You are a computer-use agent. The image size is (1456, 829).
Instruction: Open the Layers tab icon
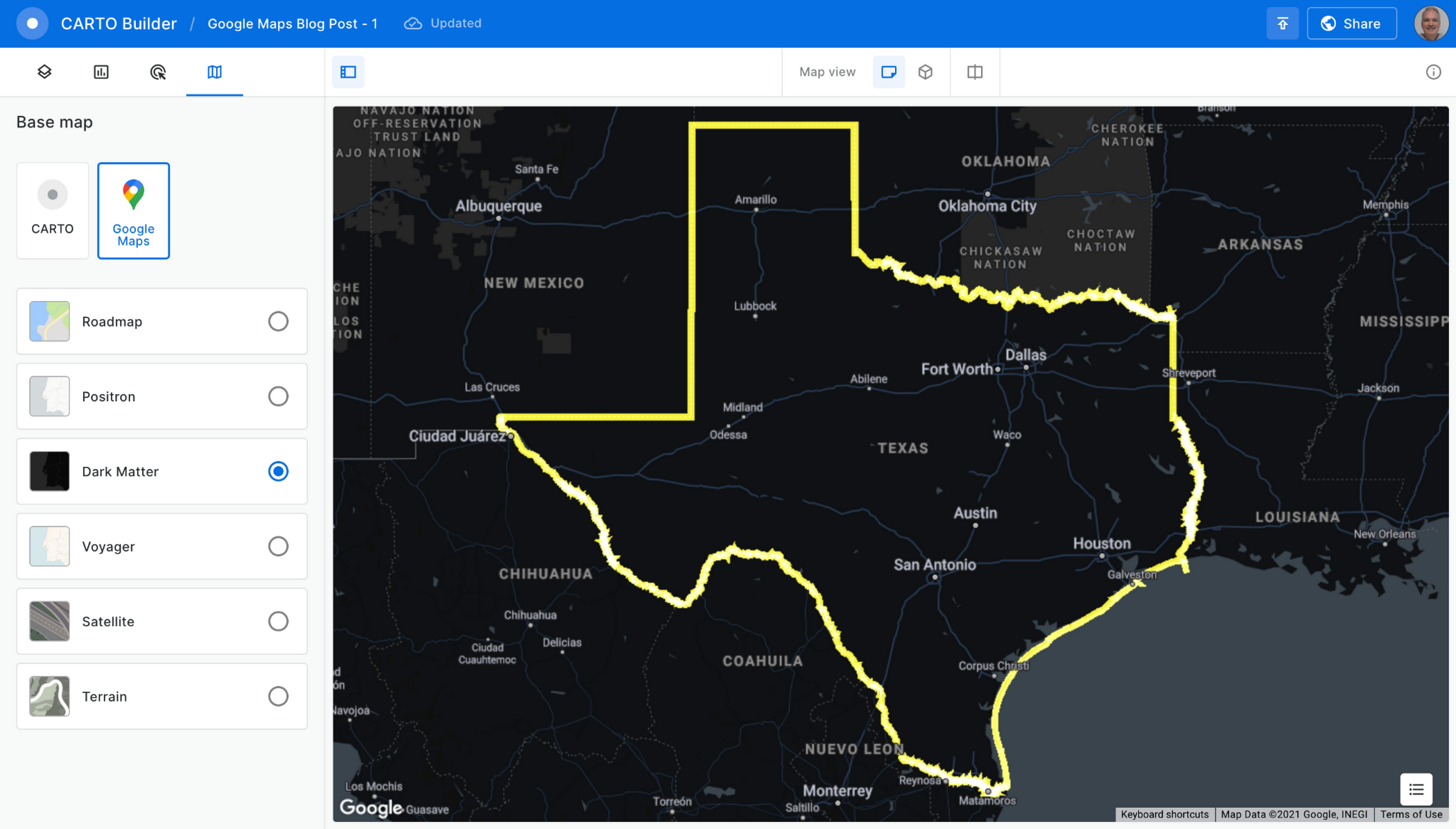[x=44, y=71]
